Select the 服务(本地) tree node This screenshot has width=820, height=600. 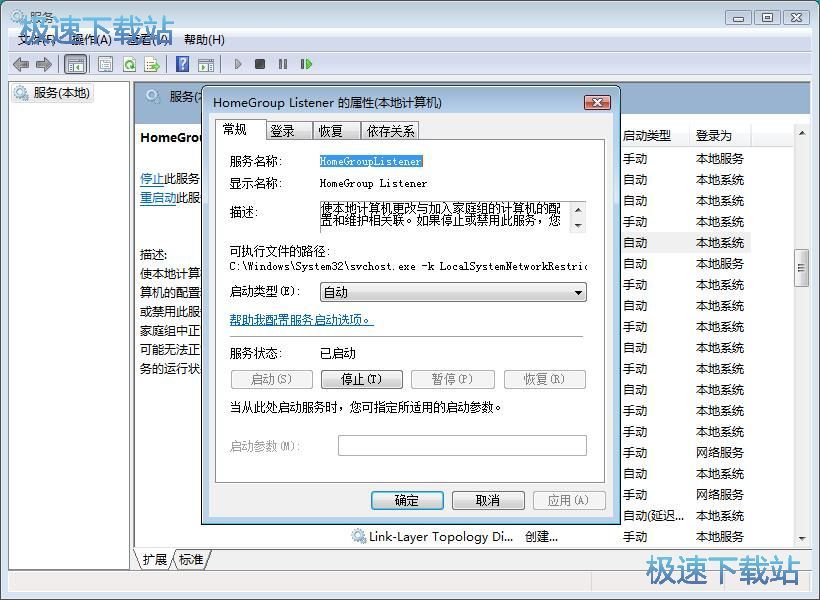[53, 93]
